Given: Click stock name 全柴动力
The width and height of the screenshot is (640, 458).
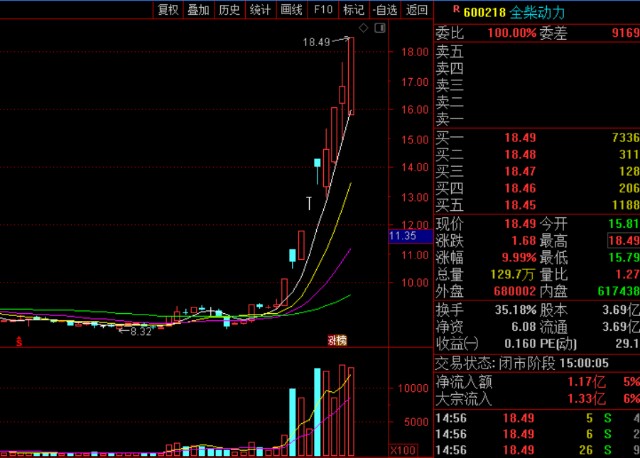Looking at the screenshot, I should point(537,13).
